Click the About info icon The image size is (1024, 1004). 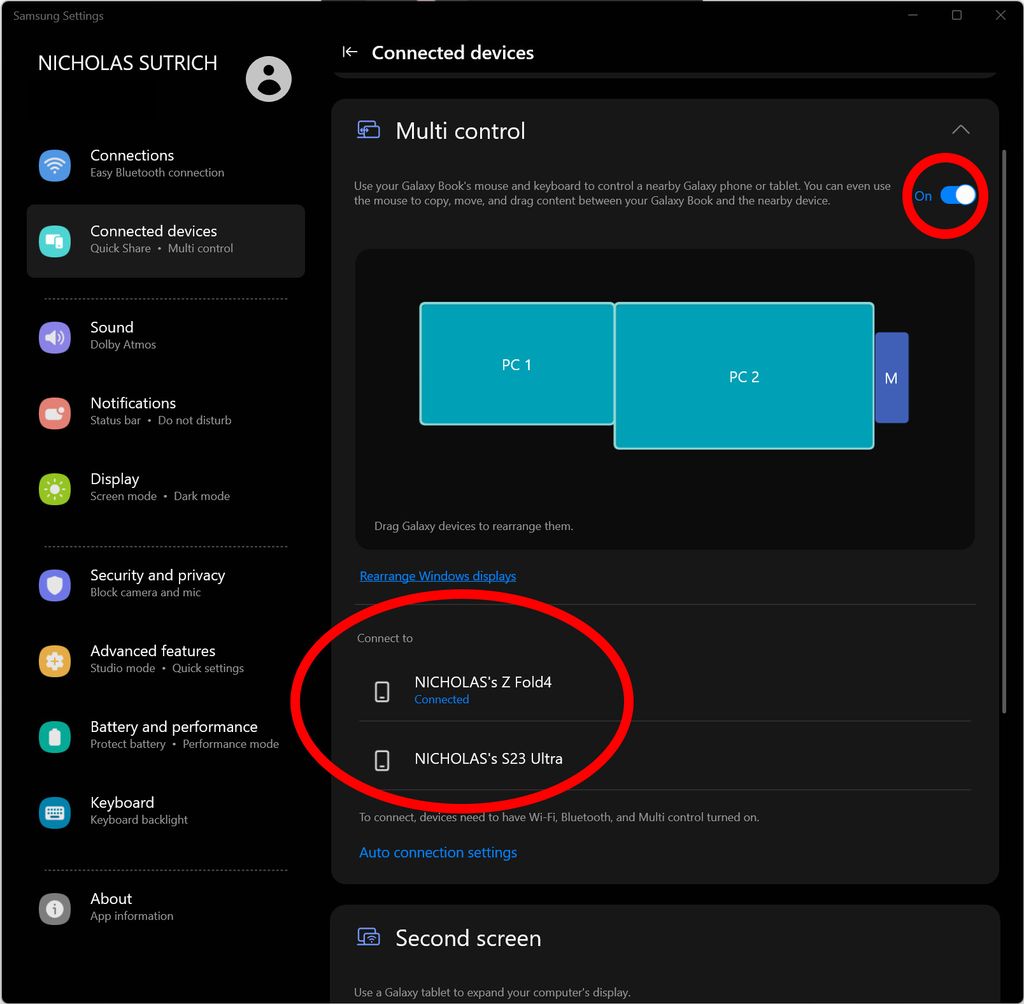54,909
